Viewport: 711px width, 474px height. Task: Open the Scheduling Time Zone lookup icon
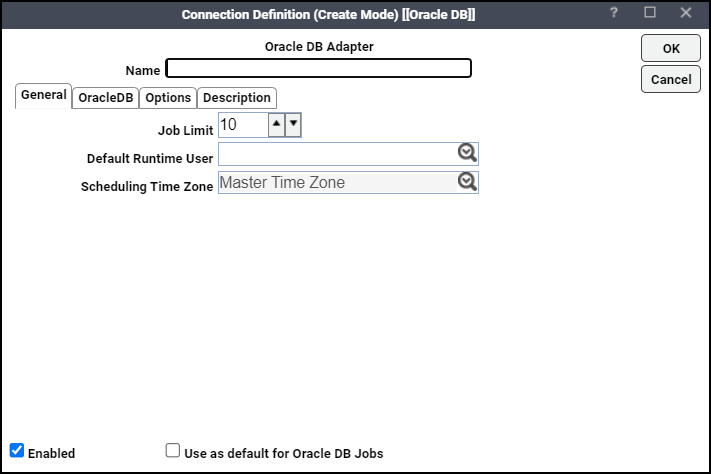tap(467, 182)
